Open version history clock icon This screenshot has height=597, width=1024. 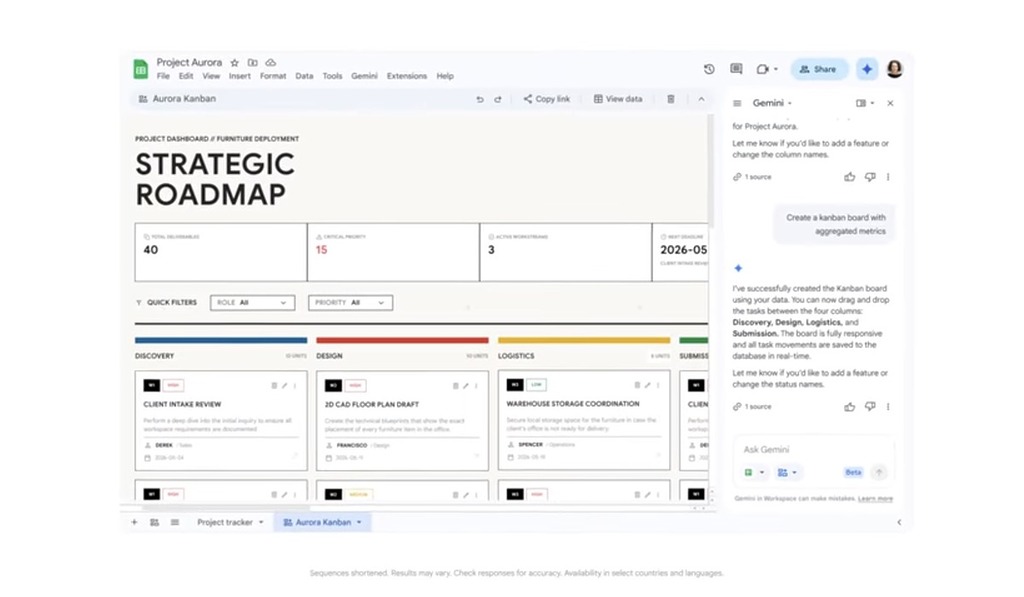[x=709, y=69]
